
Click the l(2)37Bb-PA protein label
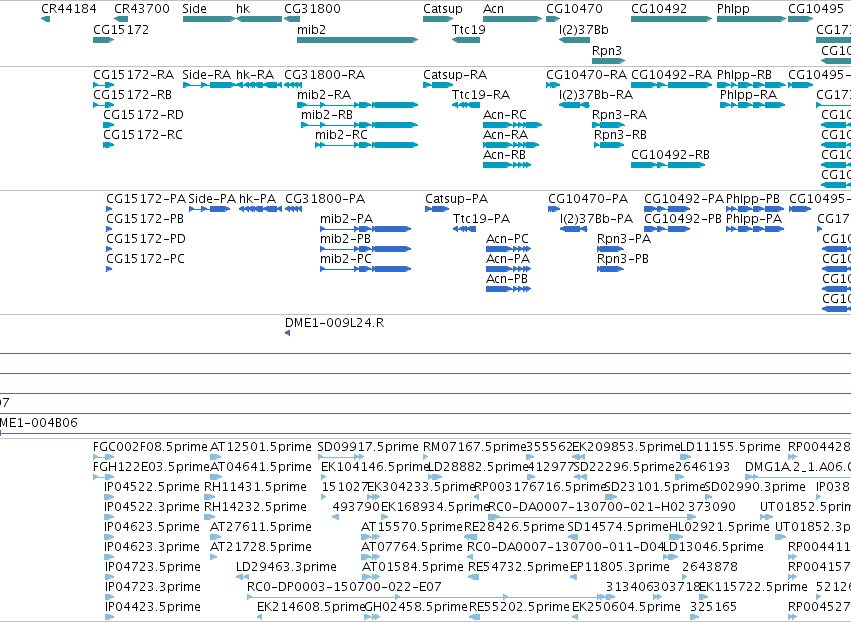596,219
